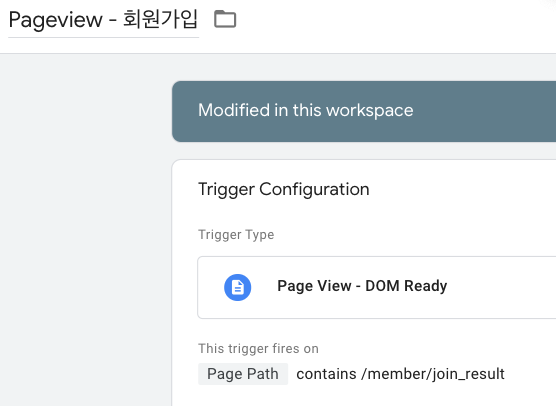Select the Trigger Configuration heading
556x406 pixels.
284,189
